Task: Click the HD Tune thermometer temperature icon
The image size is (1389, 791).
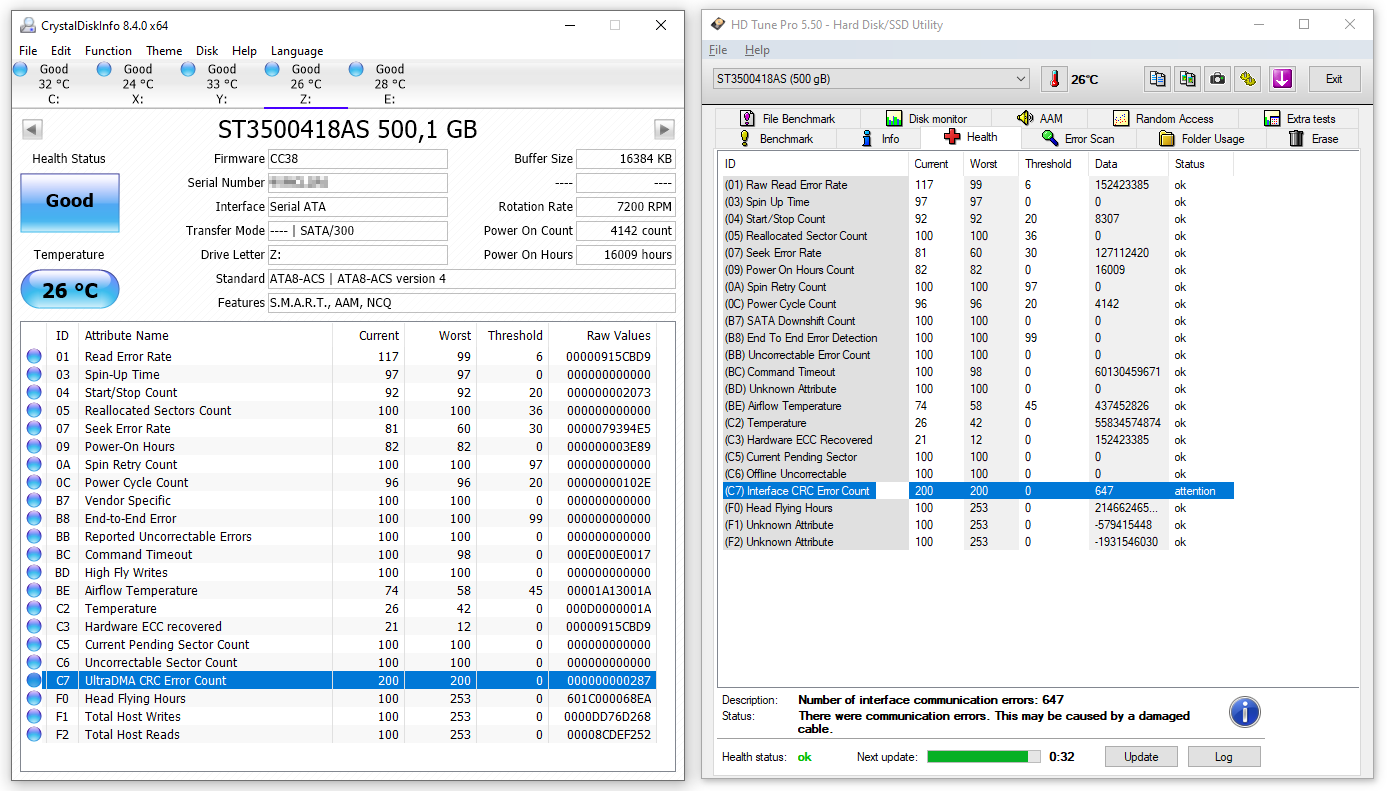Action: [1054, 79]
